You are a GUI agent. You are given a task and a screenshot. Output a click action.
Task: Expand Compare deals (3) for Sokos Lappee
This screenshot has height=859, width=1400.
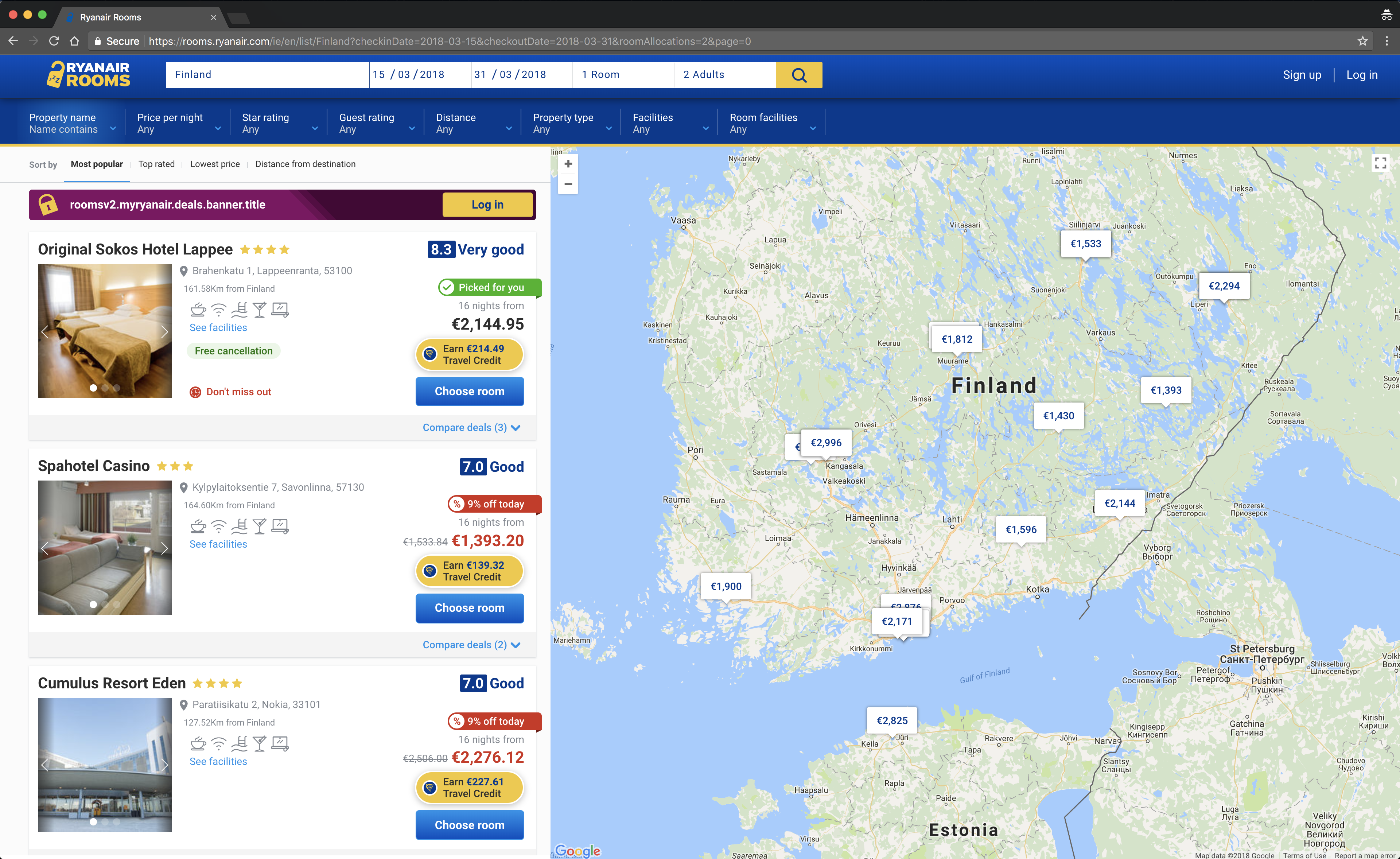coord(471,428)
